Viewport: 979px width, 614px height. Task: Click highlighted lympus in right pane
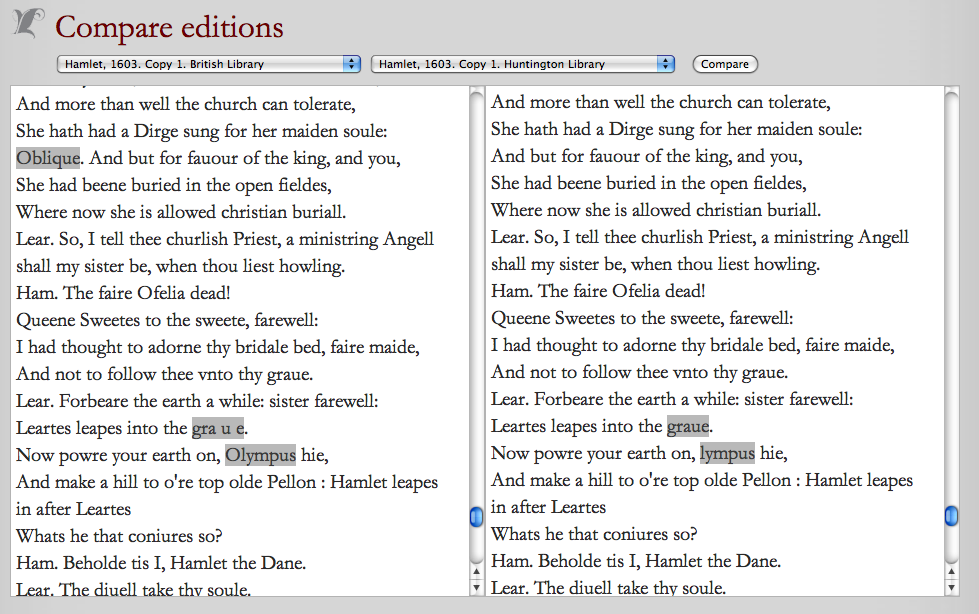pyautogui.click(x=727, y=453)
